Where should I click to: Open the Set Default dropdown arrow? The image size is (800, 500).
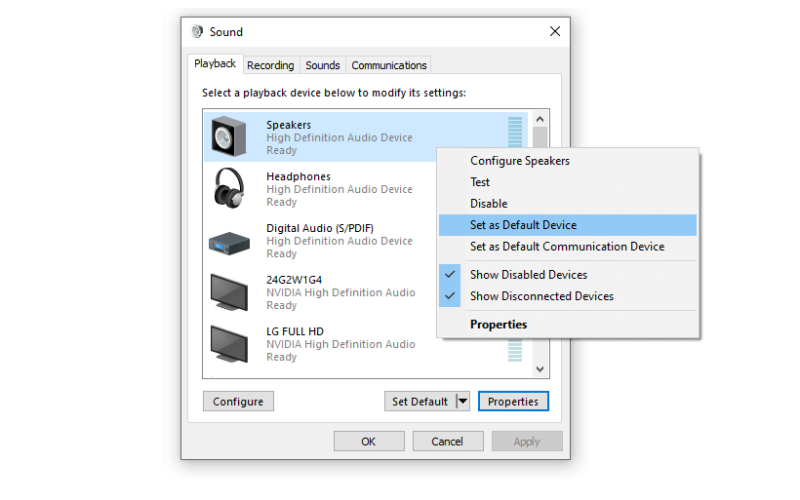463,401
